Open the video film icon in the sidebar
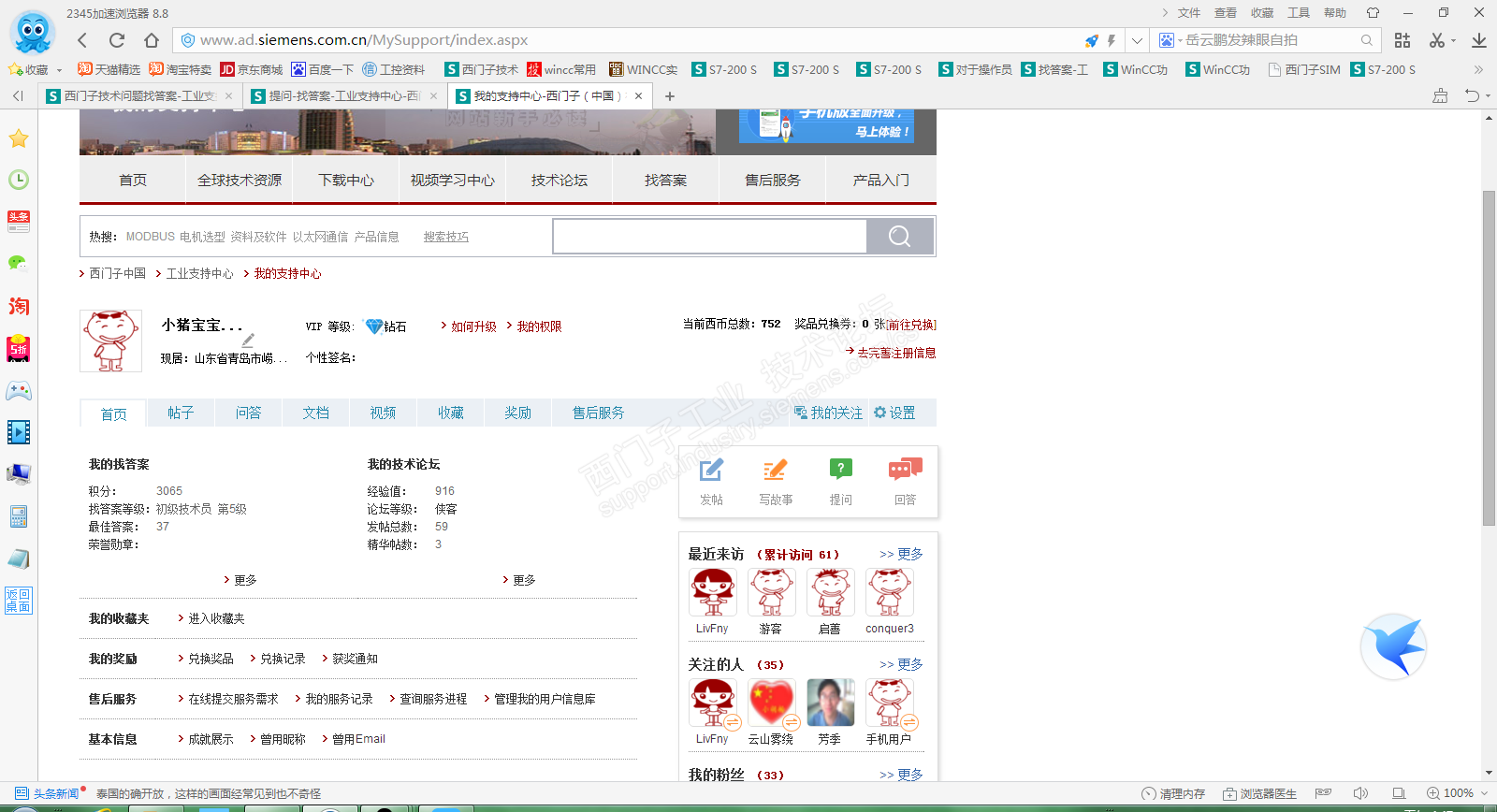Viewport: 1497px width, 812px height. tap(18, 432)
